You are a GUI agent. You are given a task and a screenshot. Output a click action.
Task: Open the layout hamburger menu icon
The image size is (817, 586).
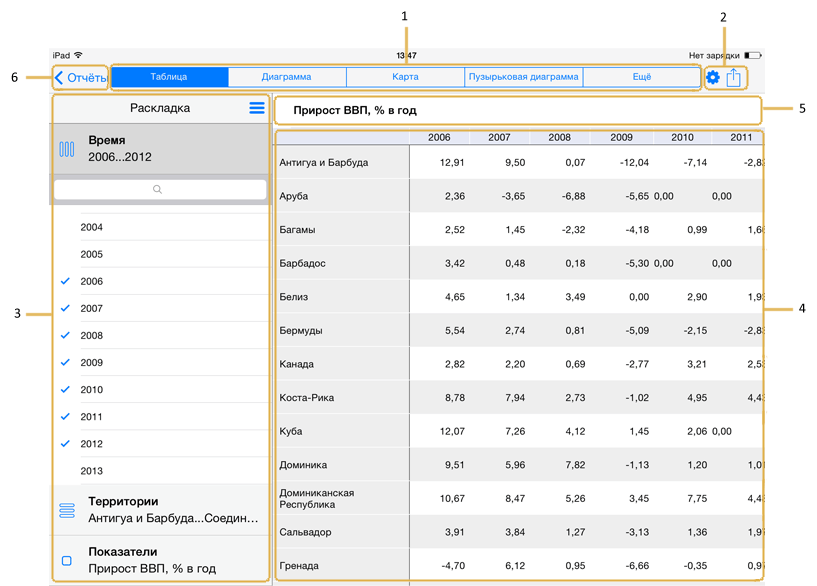tap(257, 108)
